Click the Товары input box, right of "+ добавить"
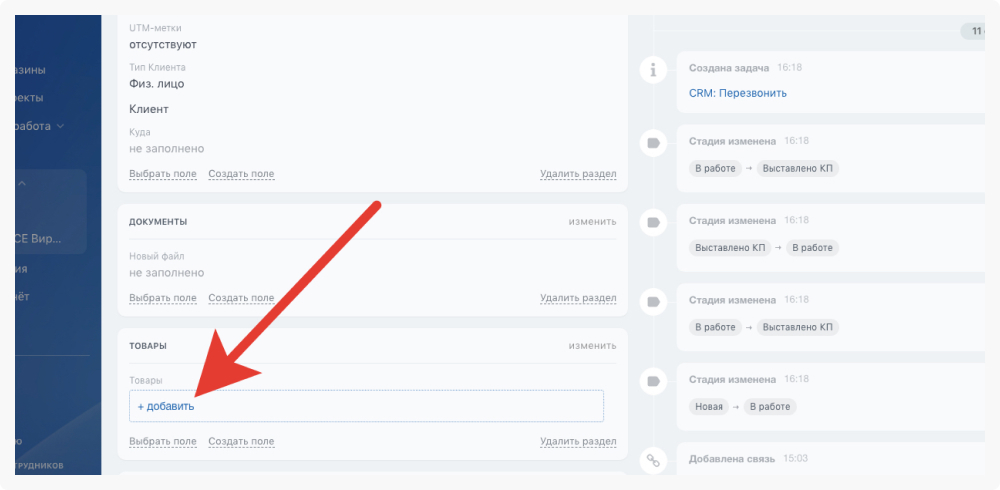This screenshot has height=490, width=1000. tap(400, 406)
